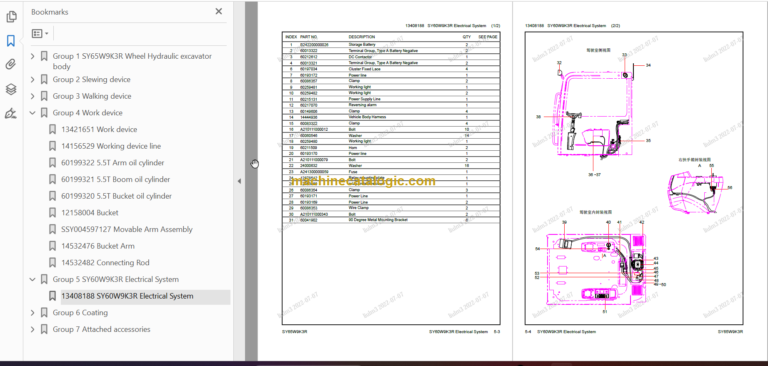Screen dimensions: 768x366
Task: Open bookmark SSY004597127 Movable Arm Assembly
Action: coord(127,229)
